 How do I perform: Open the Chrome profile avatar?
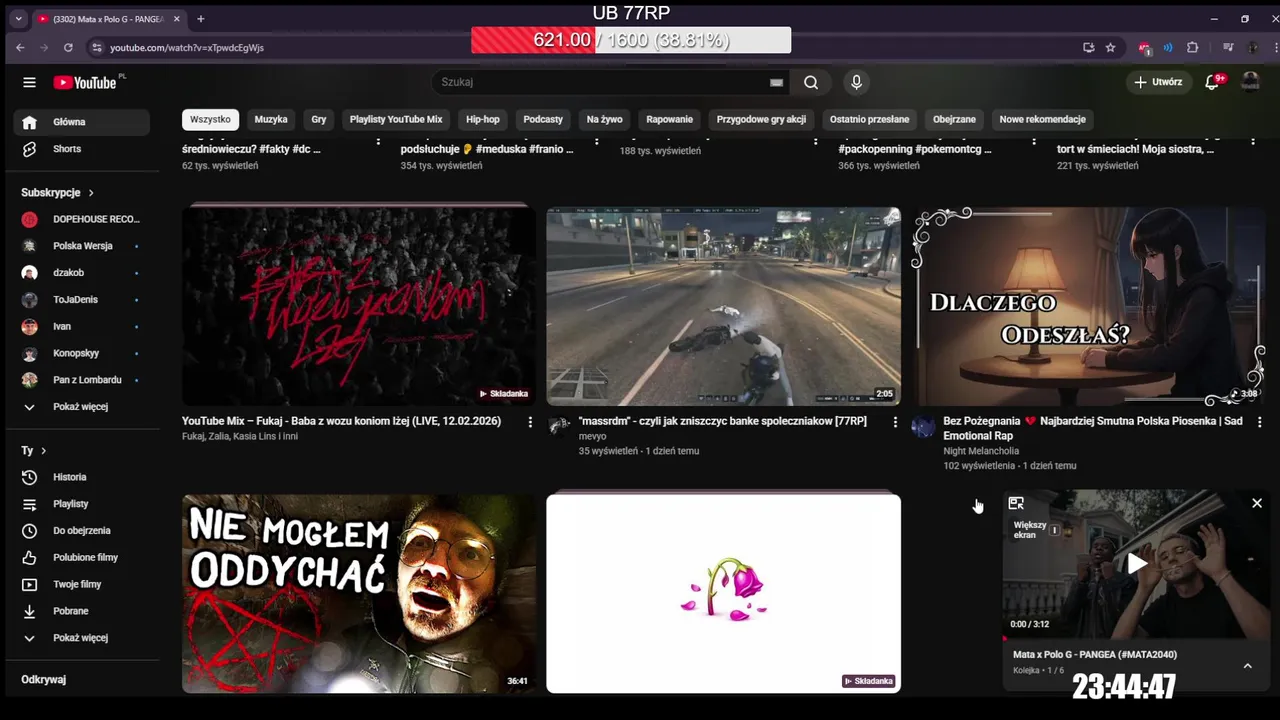click(x=1253, y=47)
